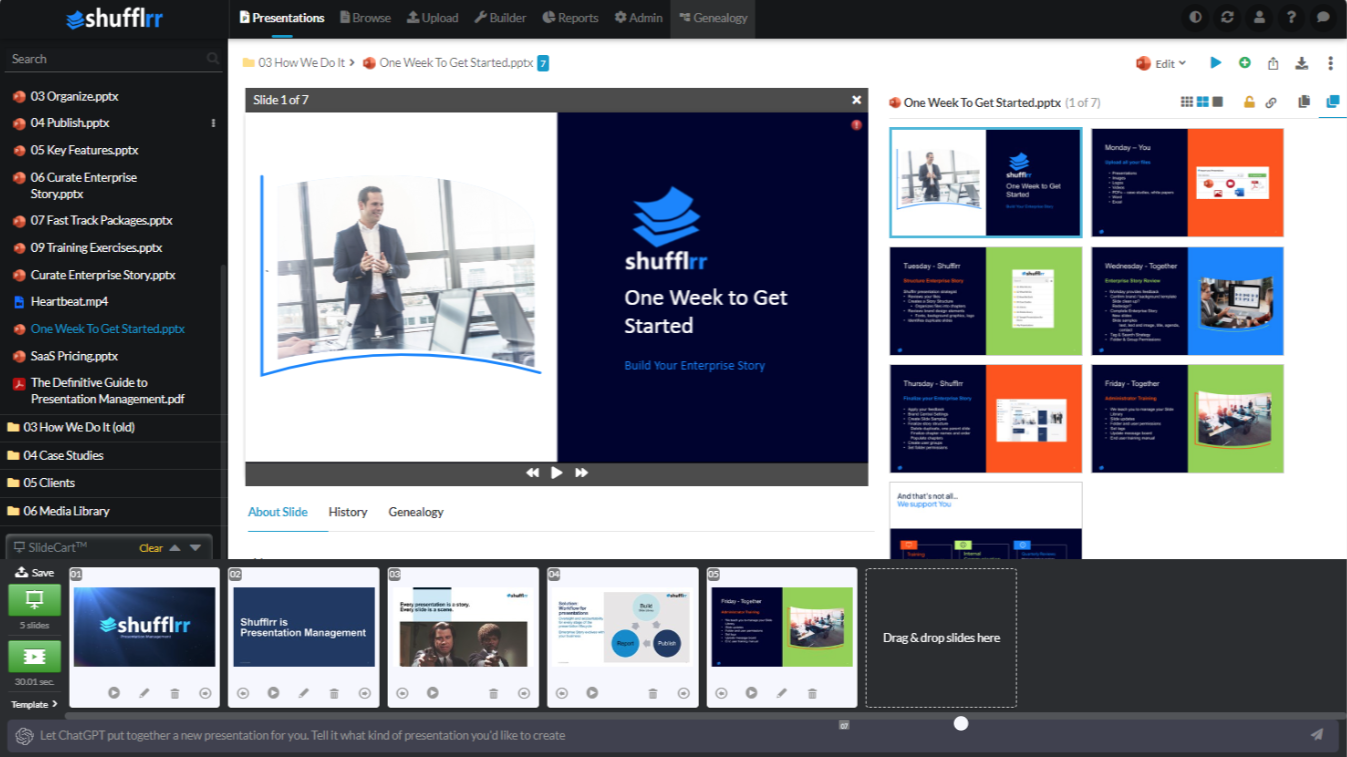This screenshot has height=757, width=1347.
Task: Open the Builder tab
Action: pos(500,17)
